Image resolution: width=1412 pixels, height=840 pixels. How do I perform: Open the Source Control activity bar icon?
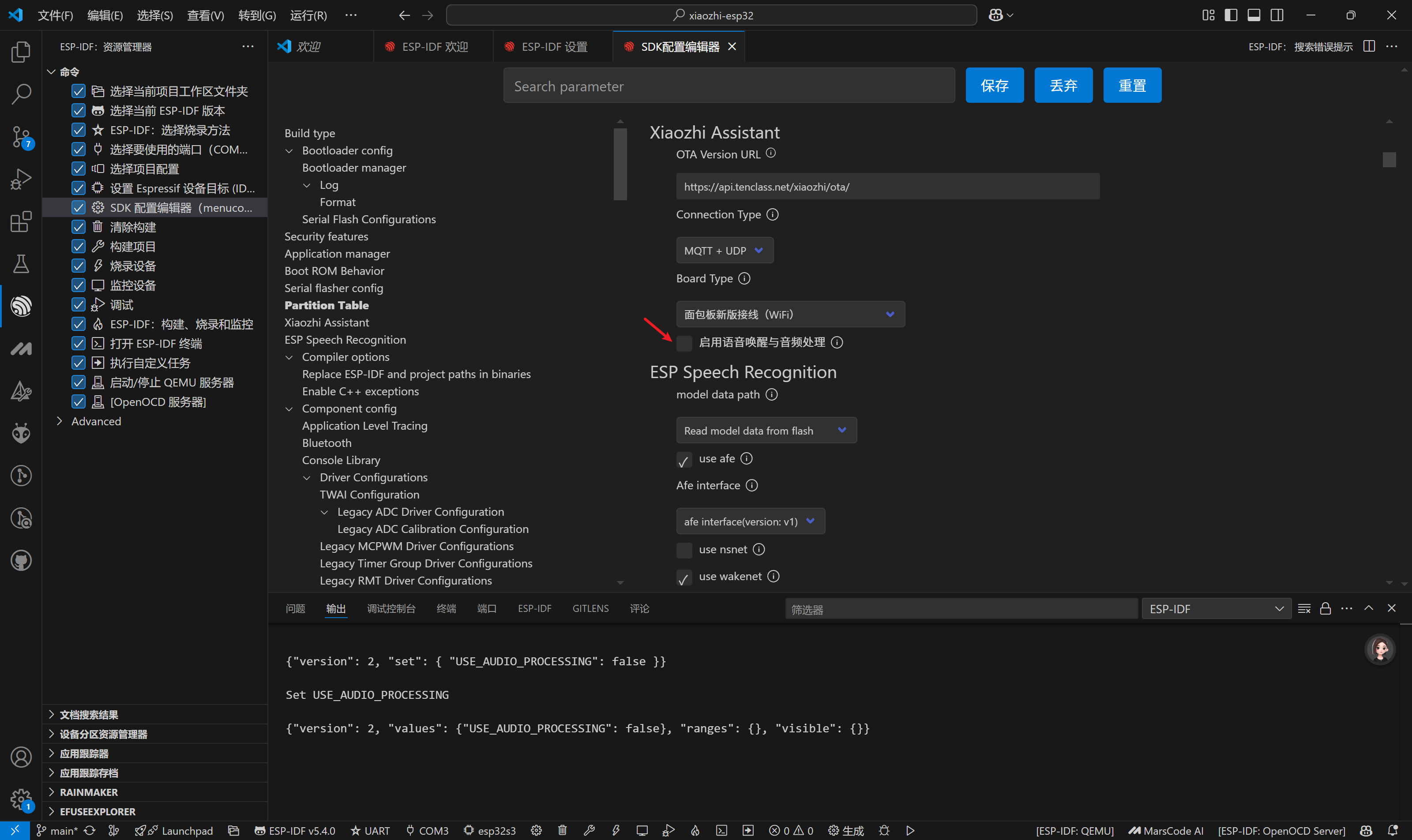(x=21, y=136)
